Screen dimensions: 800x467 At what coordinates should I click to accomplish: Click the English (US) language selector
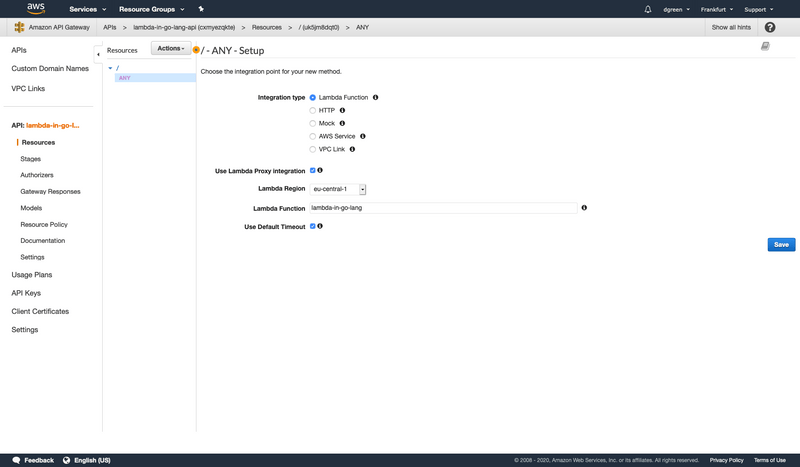point(92,460)
